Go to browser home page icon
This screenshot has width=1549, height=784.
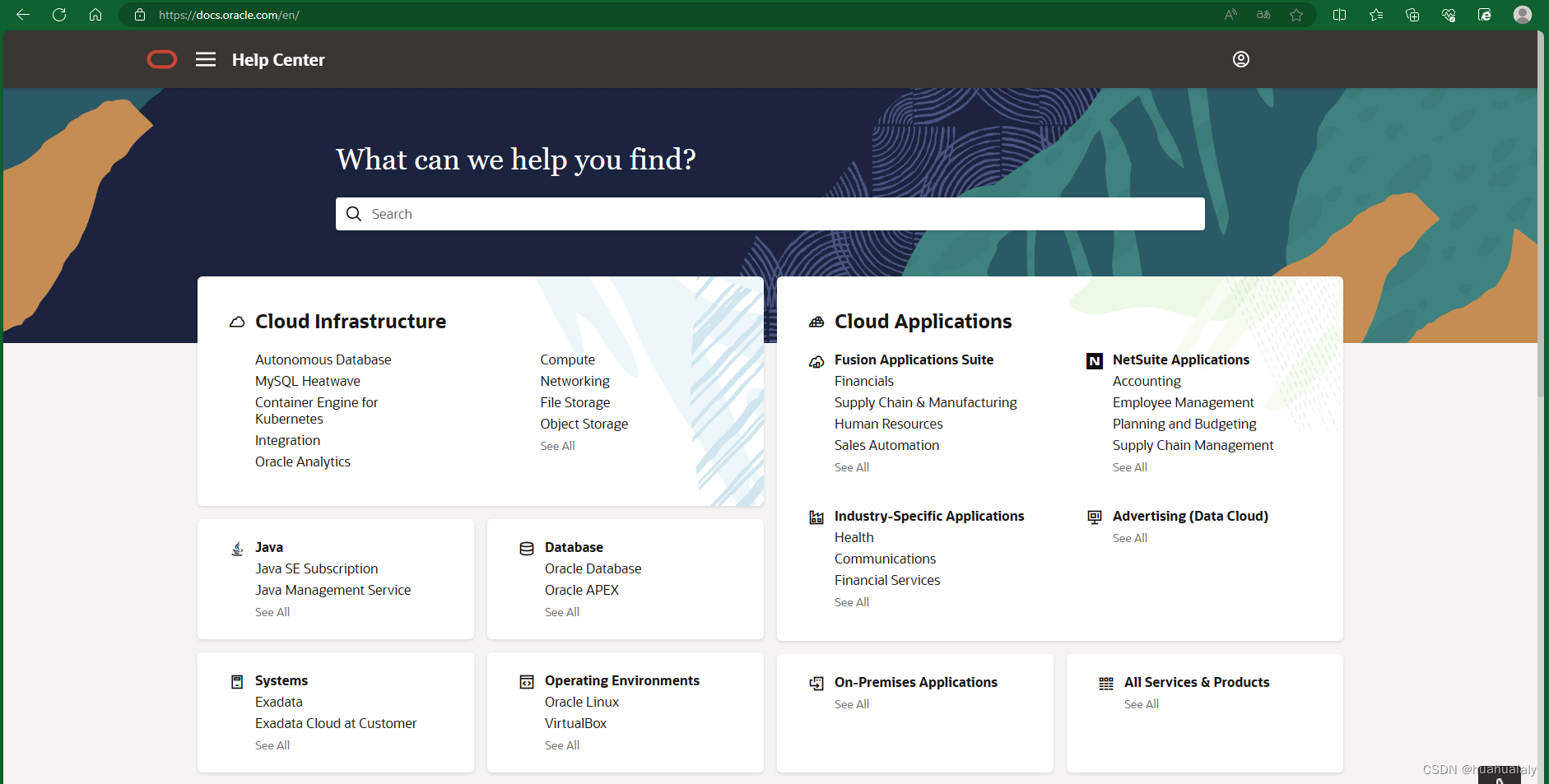click(95, 15)
